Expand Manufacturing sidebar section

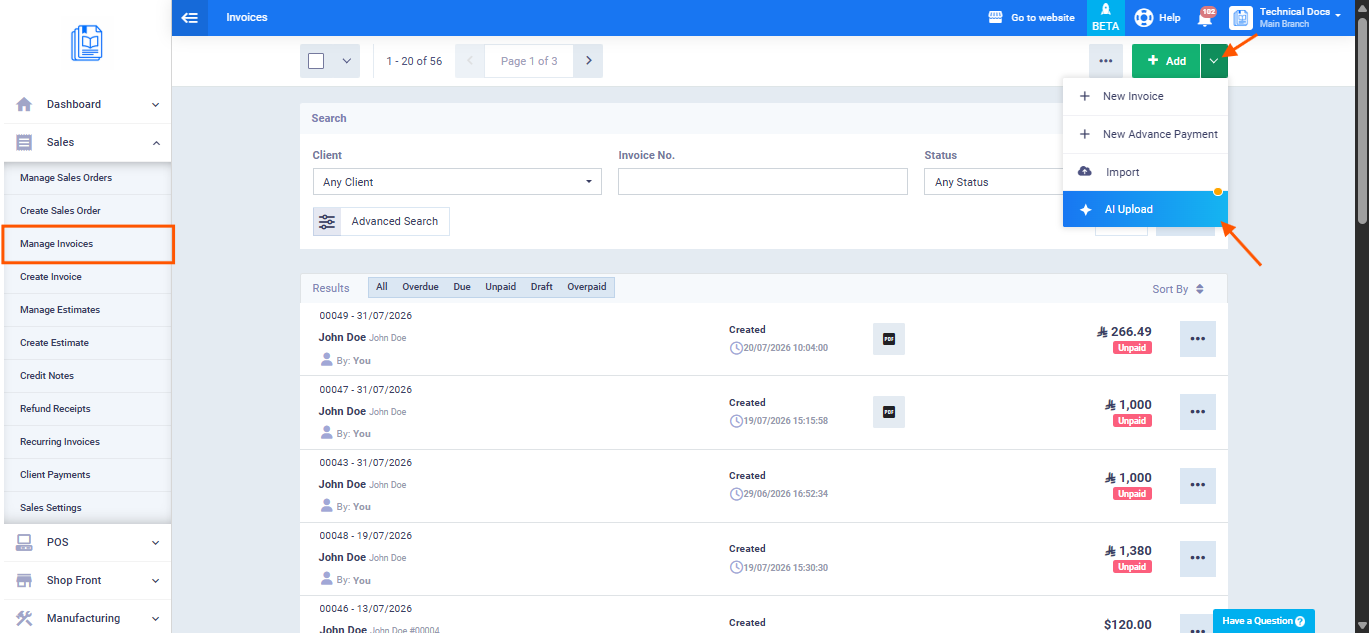click(x=155, y=618)
